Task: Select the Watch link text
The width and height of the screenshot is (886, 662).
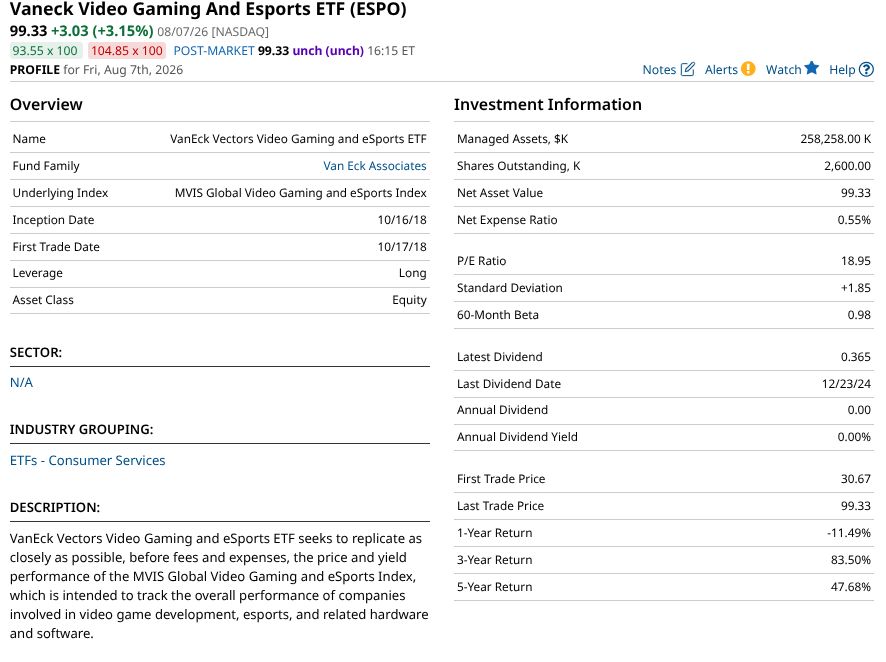Action: coord(783,69)
